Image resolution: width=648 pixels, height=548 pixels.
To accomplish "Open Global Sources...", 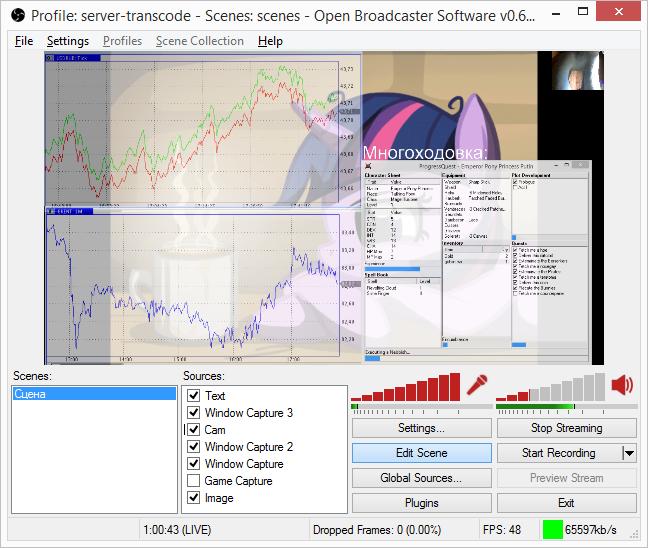I will click(x=422, y=478).
